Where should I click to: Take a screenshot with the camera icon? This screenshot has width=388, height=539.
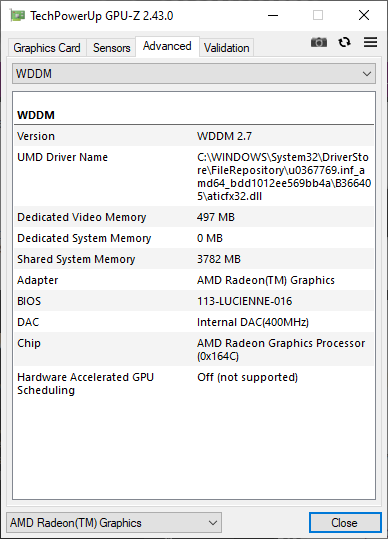point(319,42)
